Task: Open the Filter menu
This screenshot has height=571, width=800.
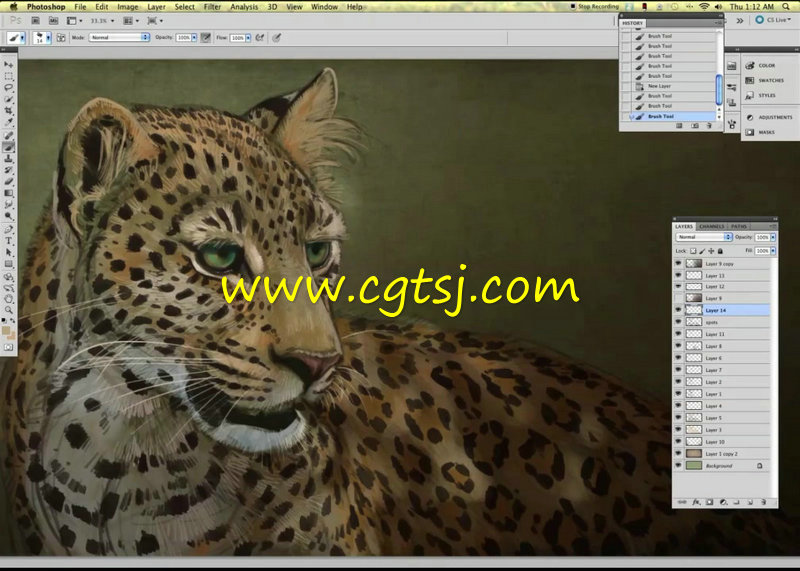Action: click(x=212, y=7)
